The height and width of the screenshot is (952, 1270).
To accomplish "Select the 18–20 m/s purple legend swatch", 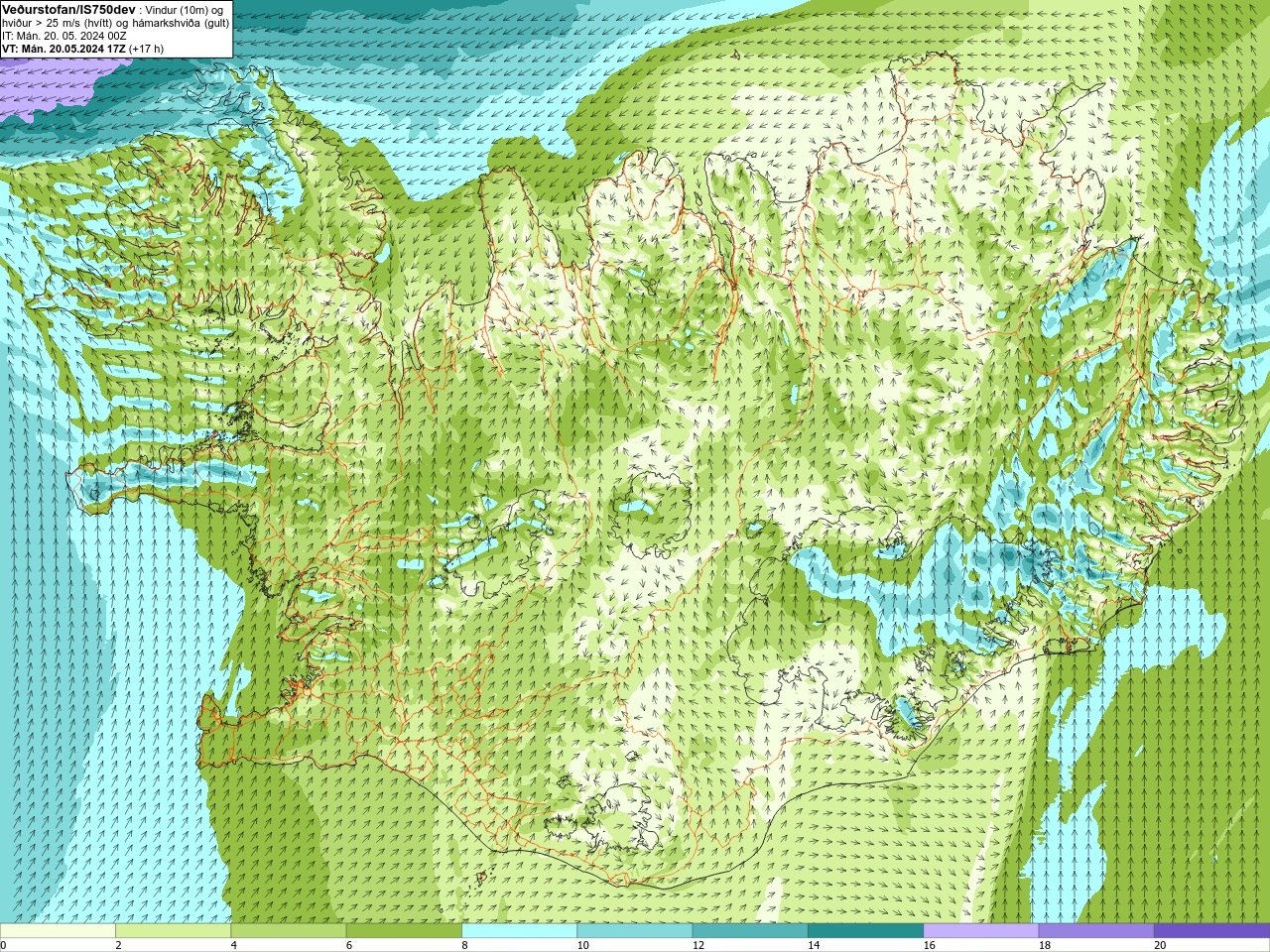I will 1096,931.
